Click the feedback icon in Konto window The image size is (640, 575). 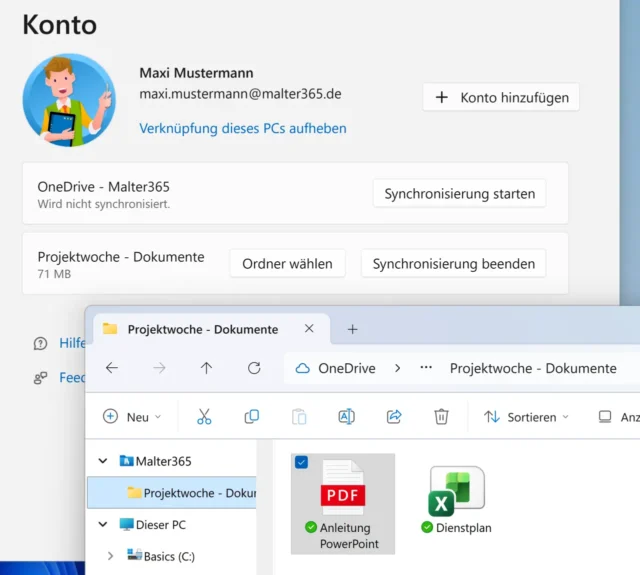tap(40, 378)
